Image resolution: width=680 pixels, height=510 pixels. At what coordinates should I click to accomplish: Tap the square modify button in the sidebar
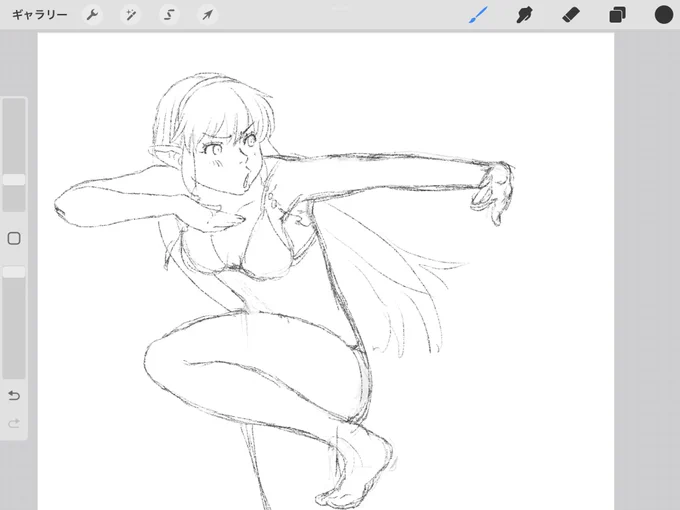pyautogui.click(x=14, y=238)
